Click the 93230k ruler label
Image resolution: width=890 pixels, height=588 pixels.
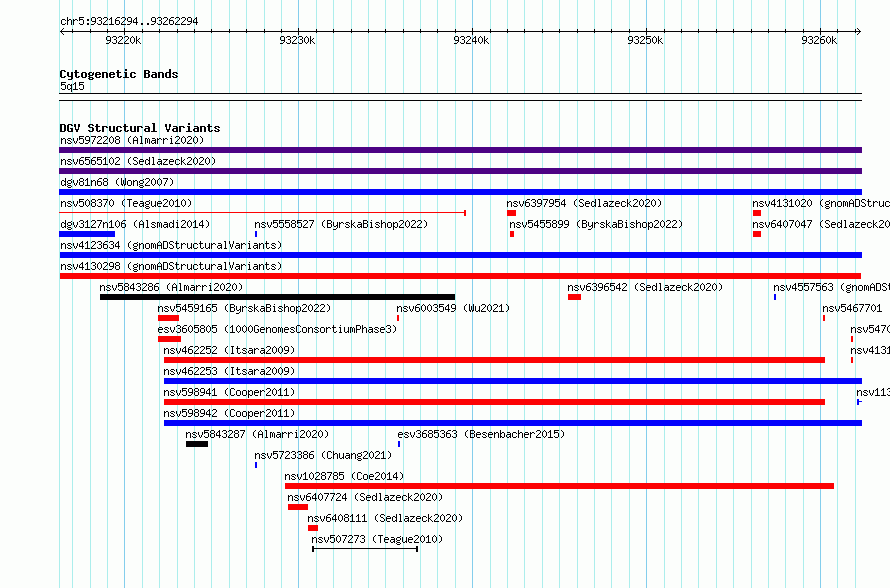(297, 40)
